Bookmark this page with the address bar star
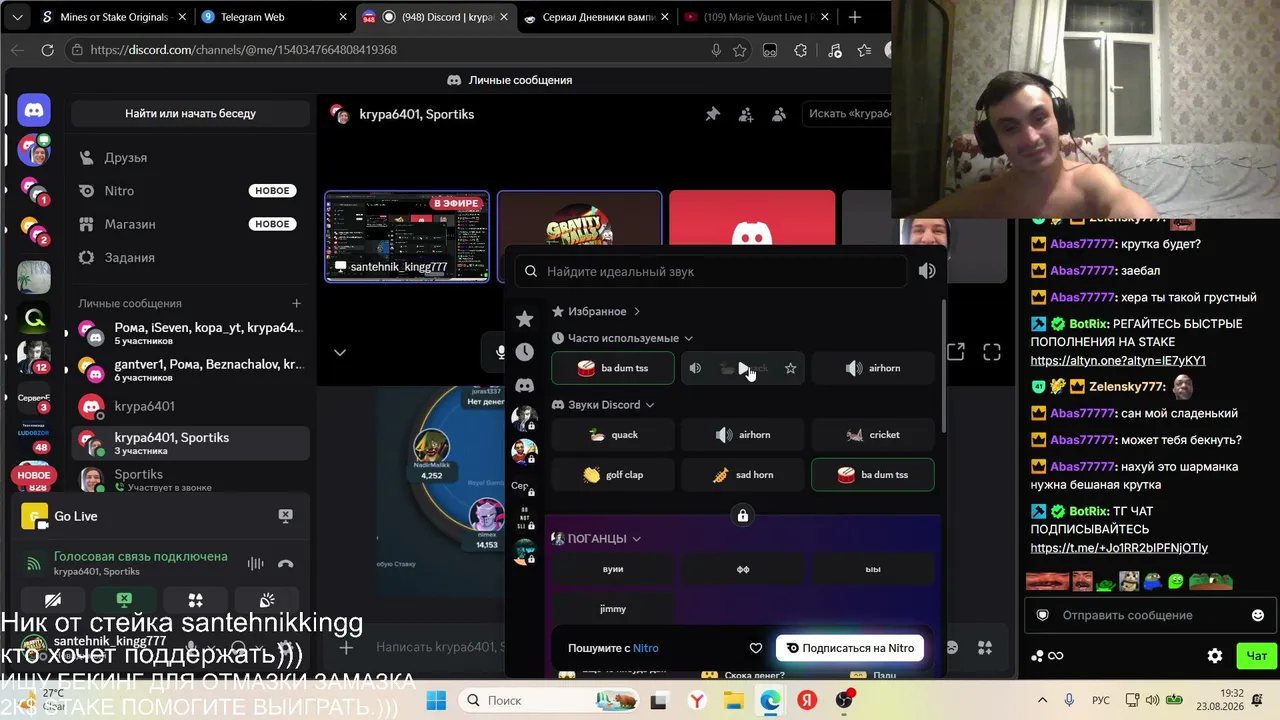This screenshot has height=720, width=1280. (740, 50)
